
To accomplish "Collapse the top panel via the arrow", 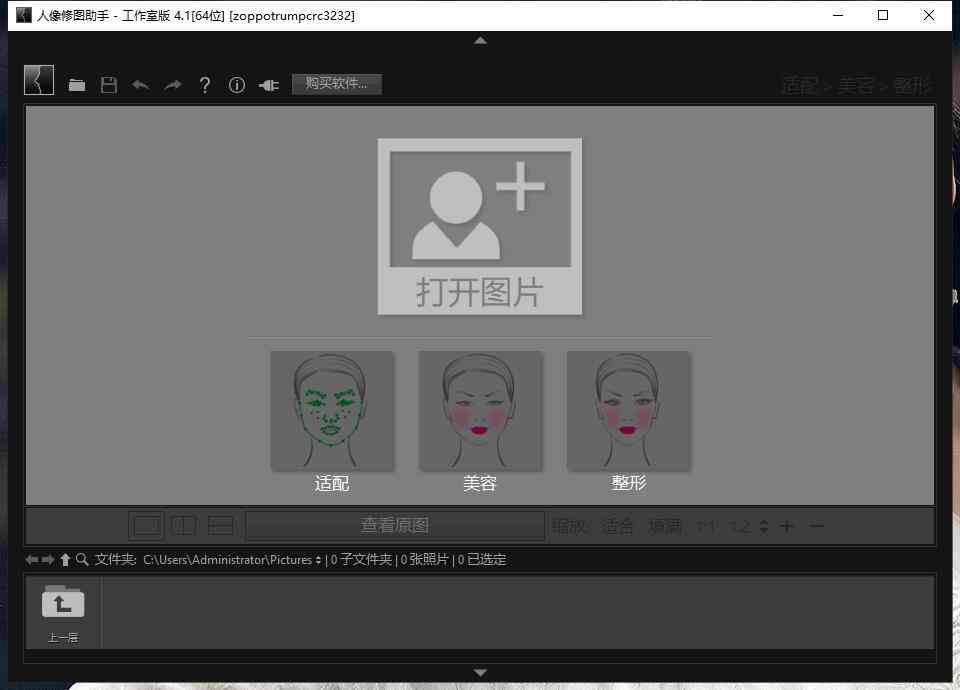I will (480, 40).
